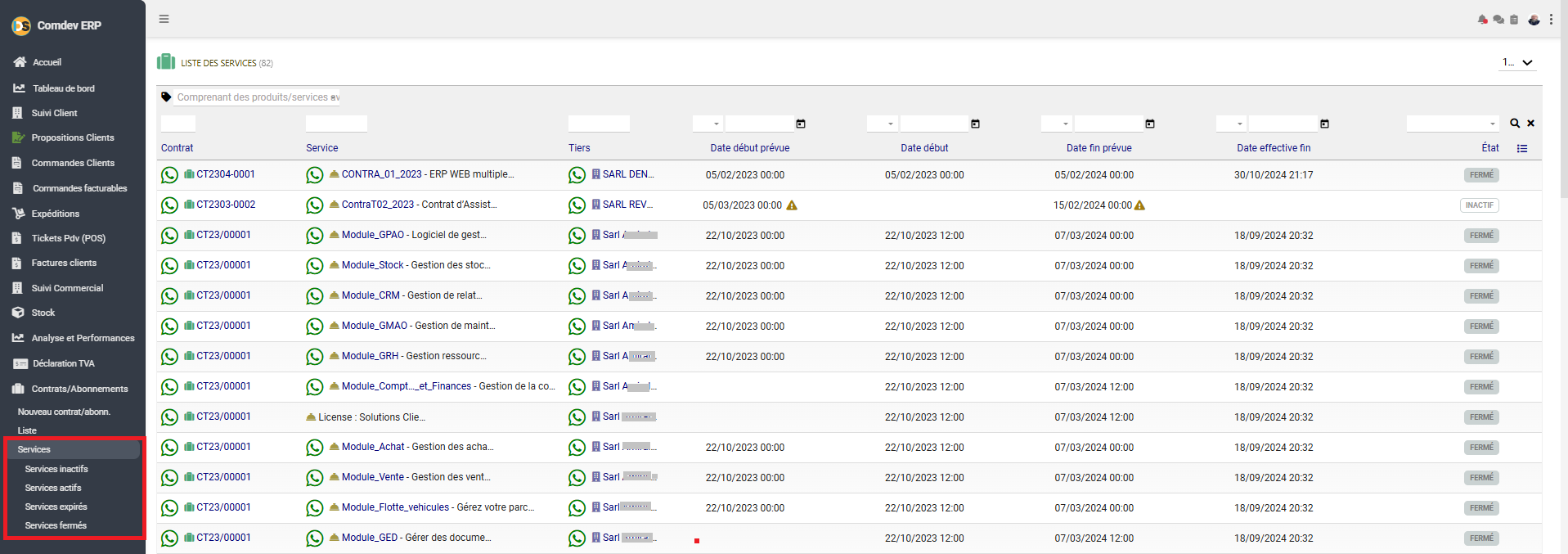Click the suitcase icon of Liste des services
Image resolution: width=1568 pixels, height=554 pixels.
(x=166, y=61)
